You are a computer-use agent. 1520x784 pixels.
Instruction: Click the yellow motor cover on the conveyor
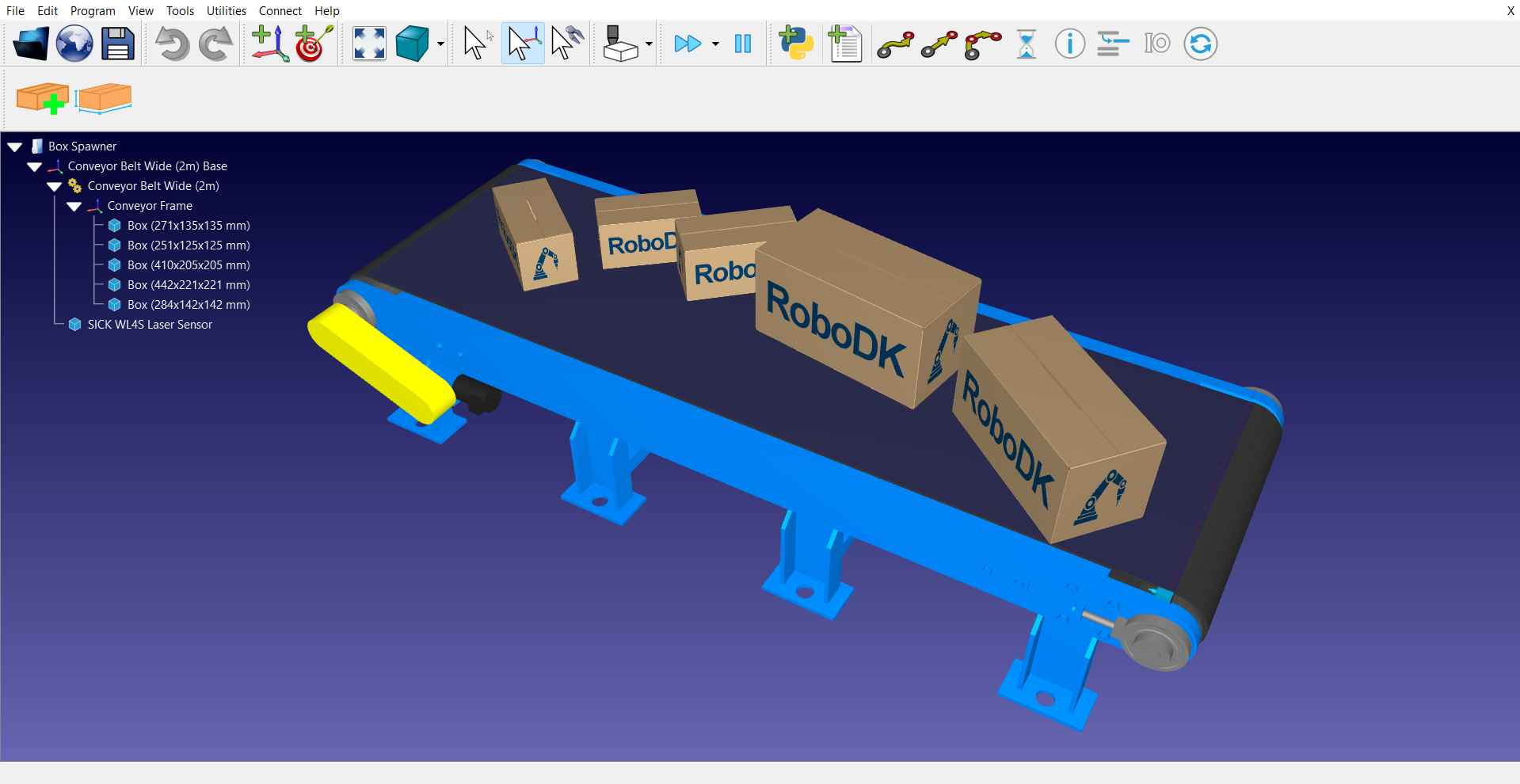(380, 363)
